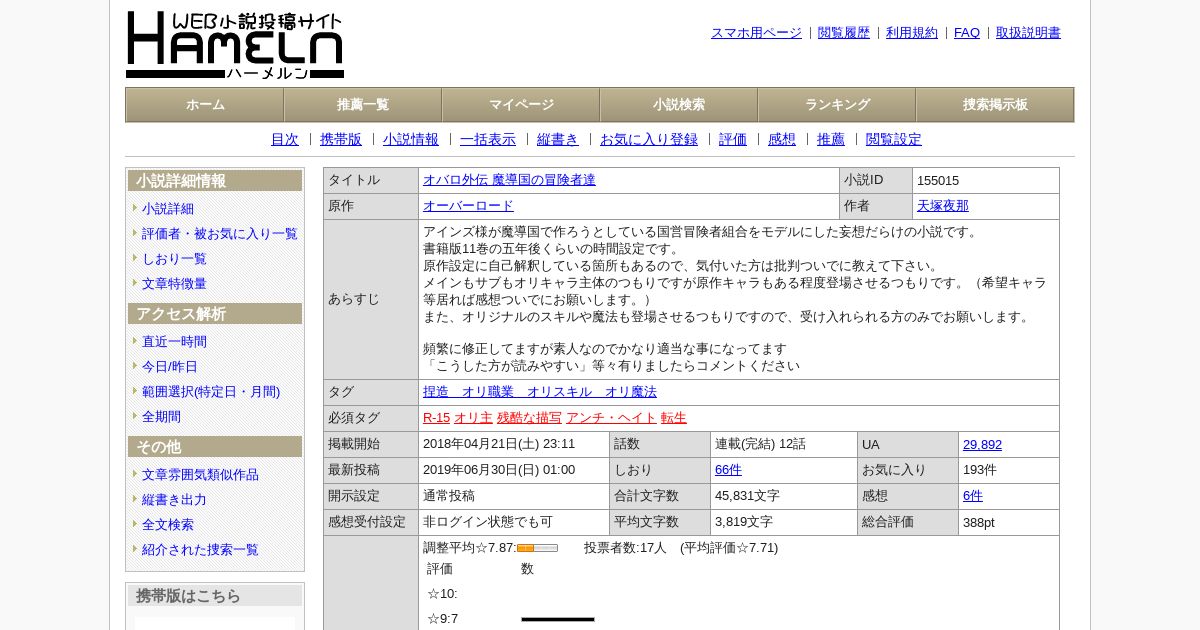The height and width of the screenshot is (630, 1200).
Task: Open 縦書き出力 sidebar link
Action: [174, 500]
